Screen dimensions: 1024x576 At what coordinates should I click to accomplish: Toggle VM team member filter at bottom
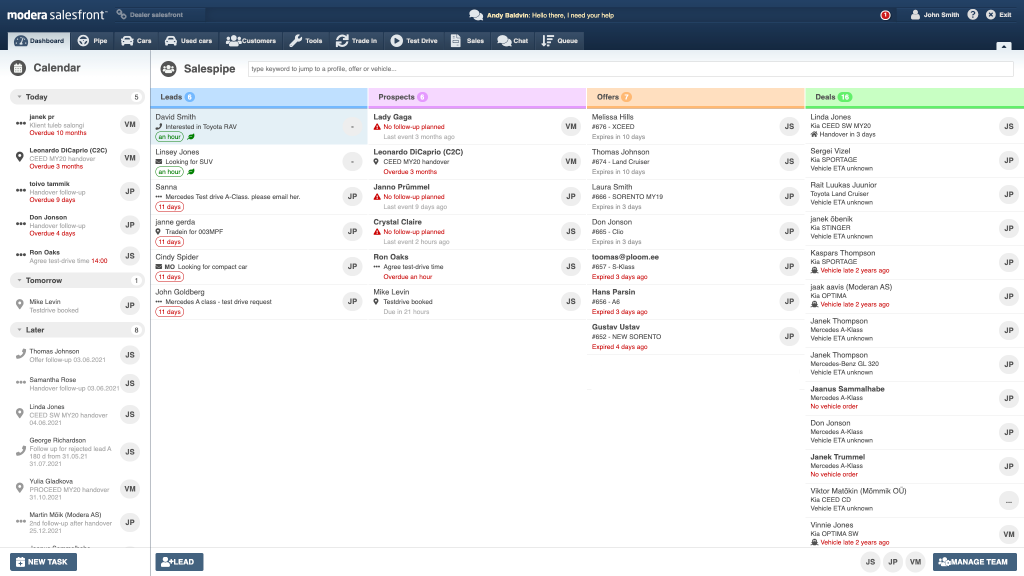pyautogui.click(x=915, y=562)
